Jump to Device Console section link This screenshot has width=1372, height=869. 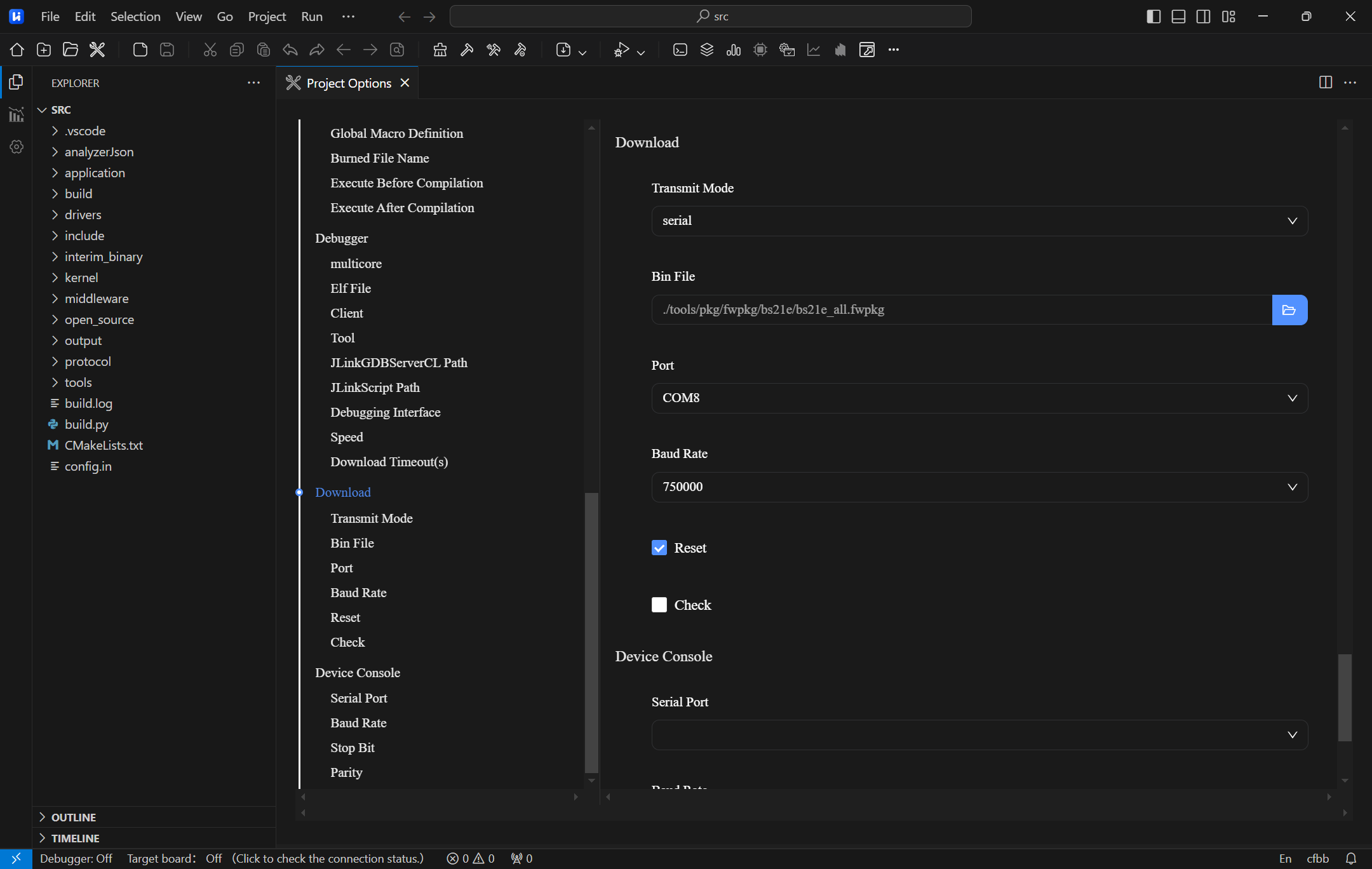click(x=358, y=673)
